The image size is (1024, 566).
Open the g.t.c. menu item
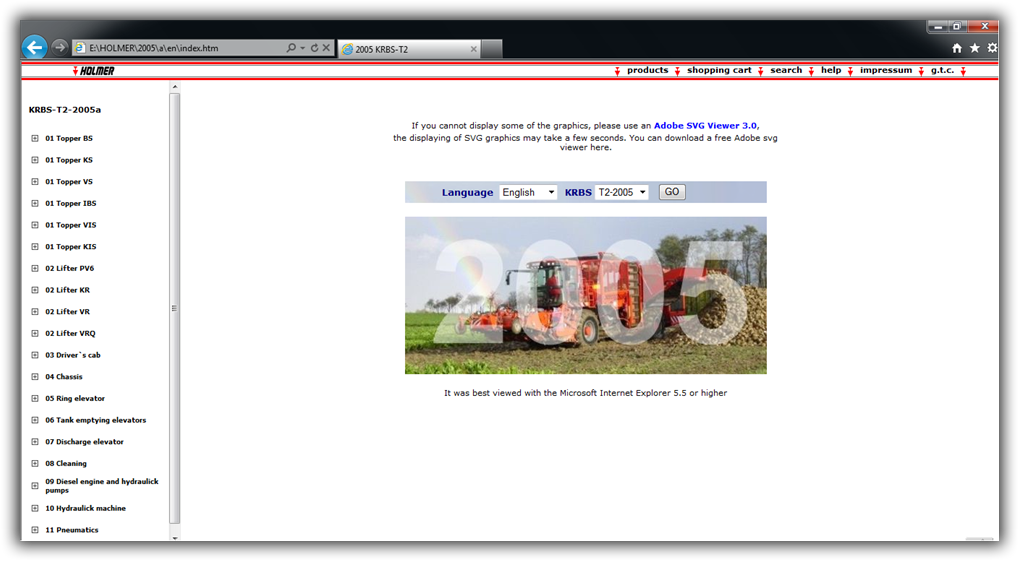(942, 70)
